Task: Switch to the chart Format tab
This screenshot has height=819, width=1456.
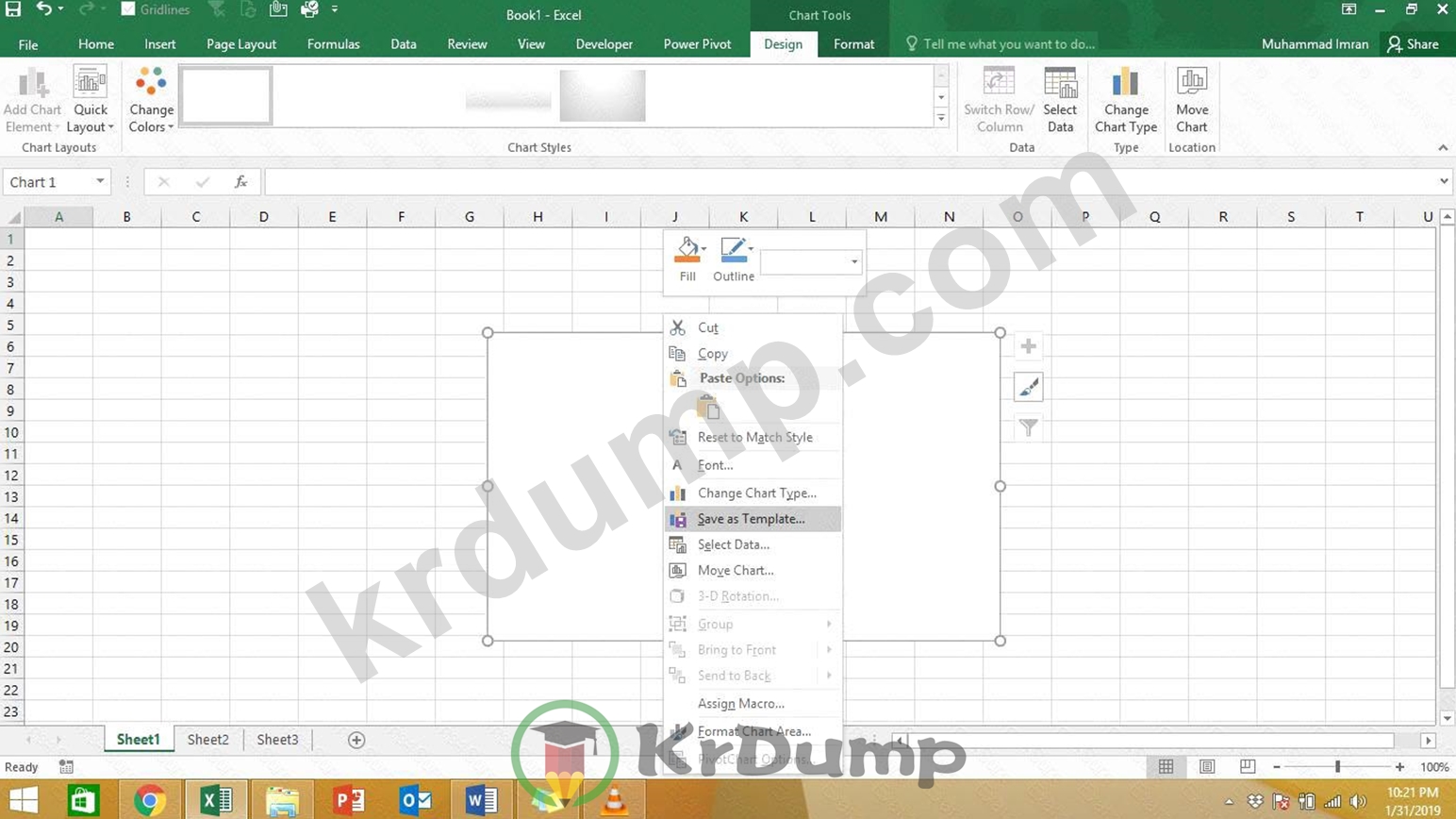Action: click(853, 44)
